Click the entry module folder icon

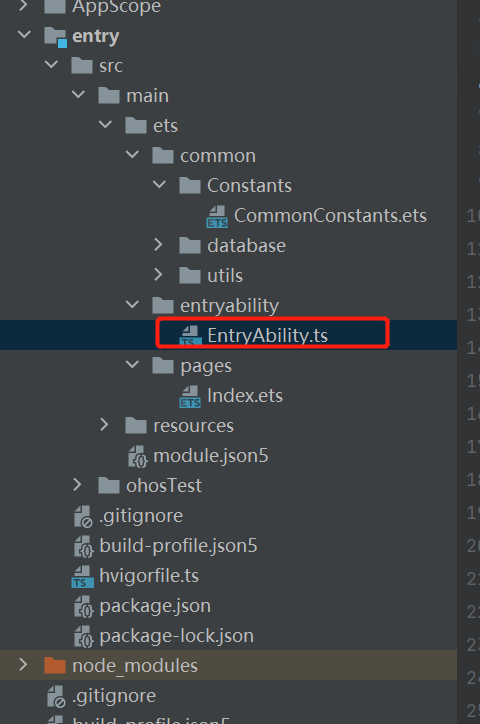click(x=55, y=36)
